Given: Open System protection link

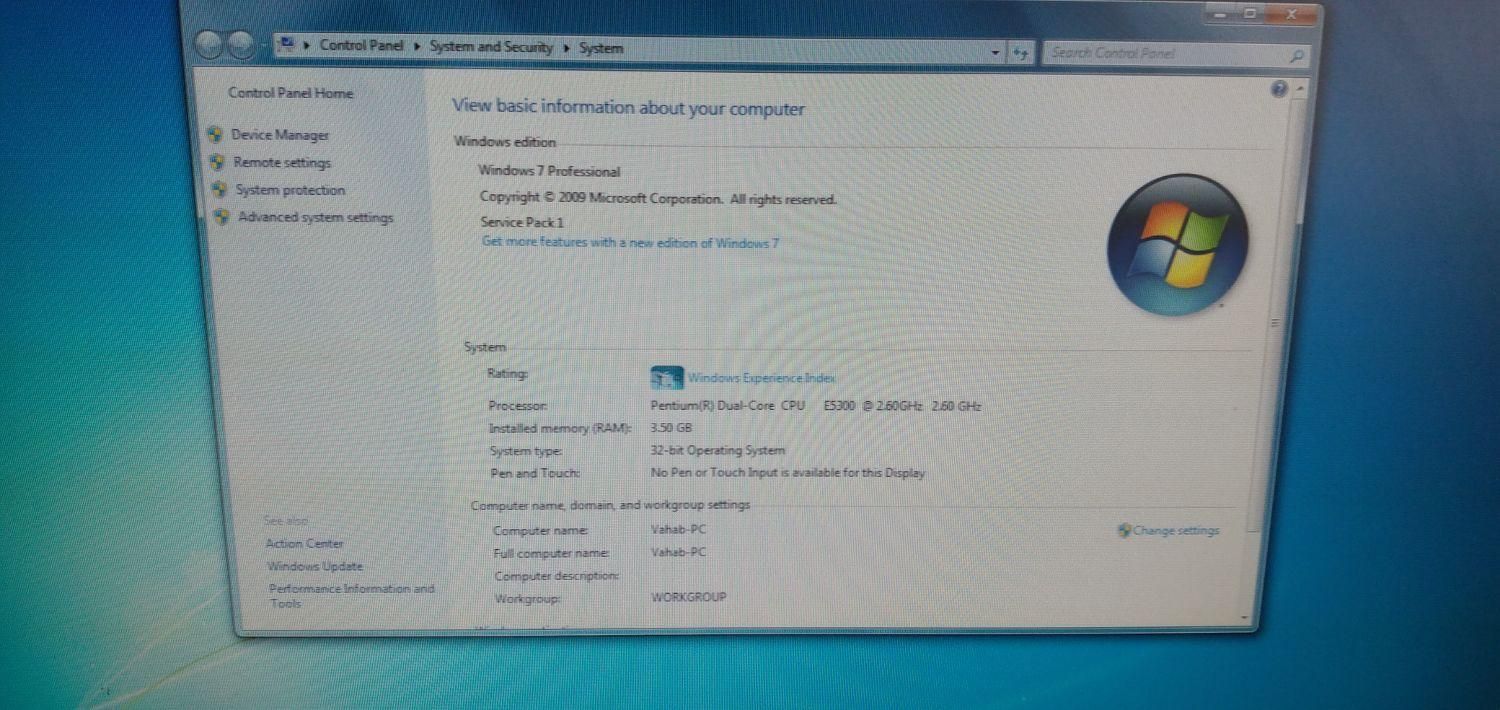Looking at the screenshot, I should tap(290, 190).
